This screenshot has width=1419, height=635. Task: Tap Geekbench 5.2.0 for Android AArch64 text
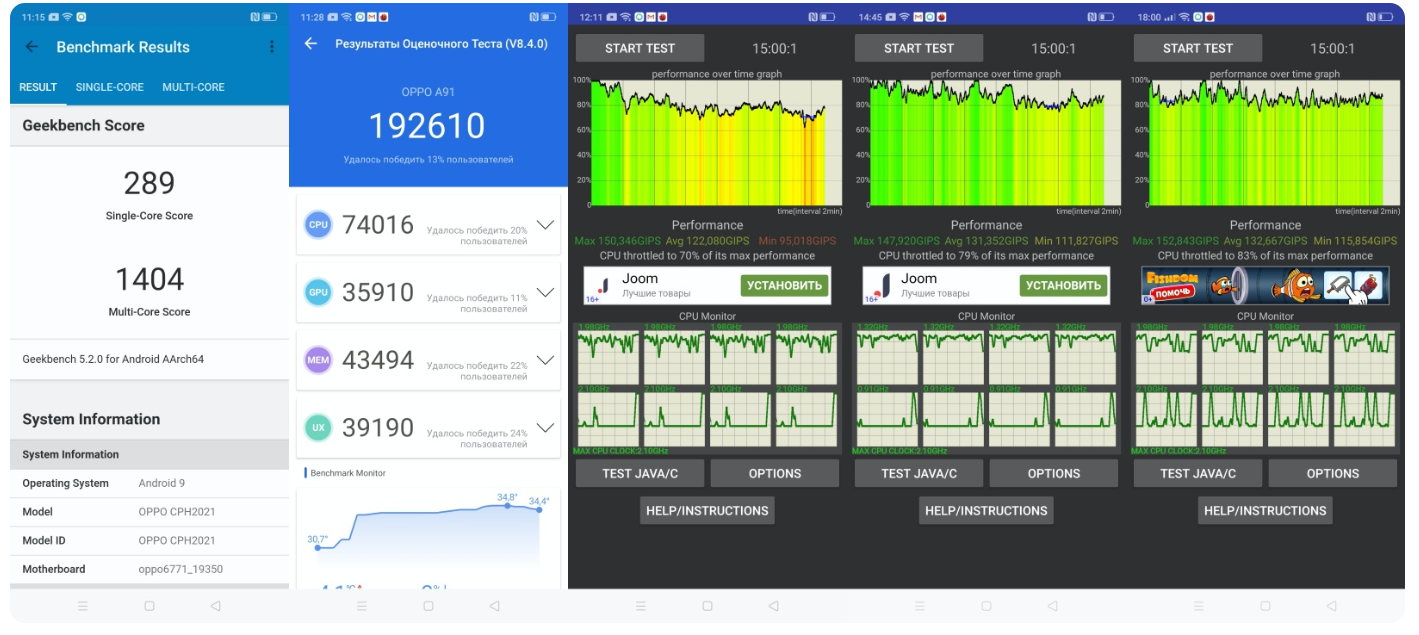pos(113,359)
